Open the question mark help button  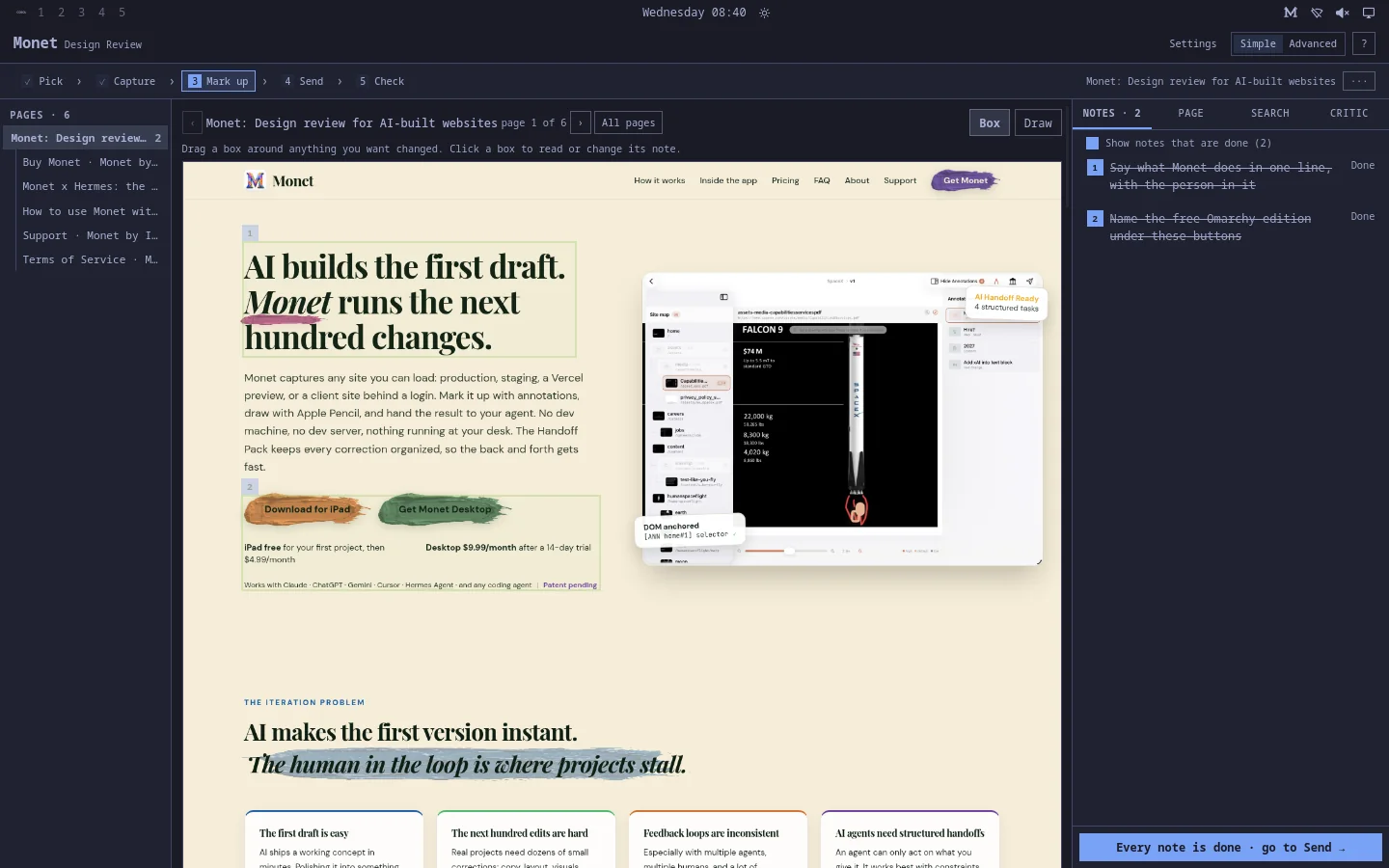1364,43
